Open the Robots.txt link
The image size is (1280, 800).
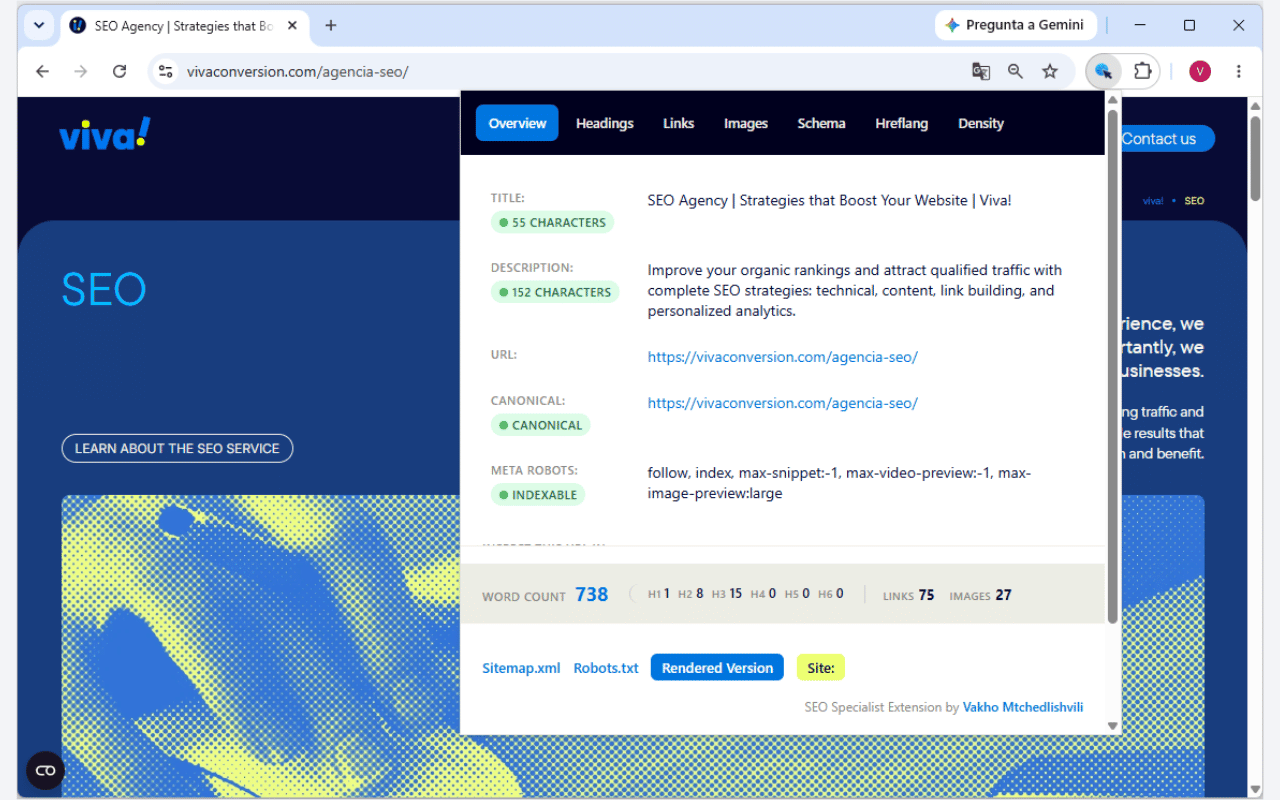(606, 668)
